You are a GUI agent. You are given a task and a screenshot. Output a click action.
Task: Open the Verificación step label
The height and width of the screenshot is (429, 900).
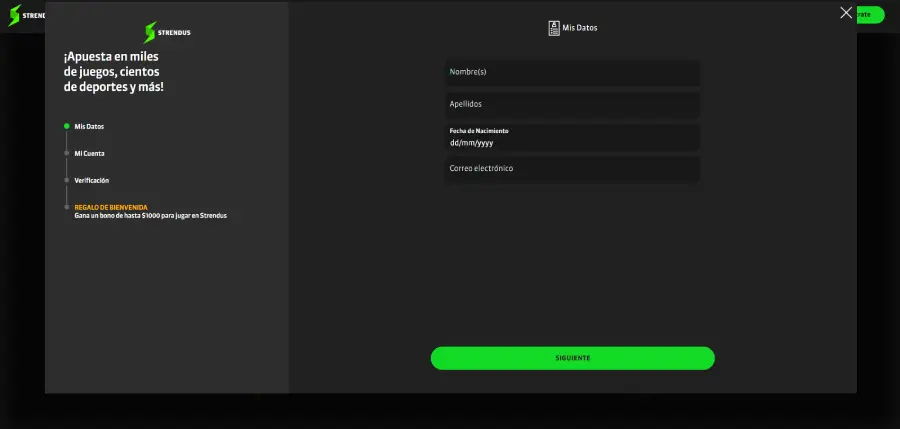click(92, 181)
